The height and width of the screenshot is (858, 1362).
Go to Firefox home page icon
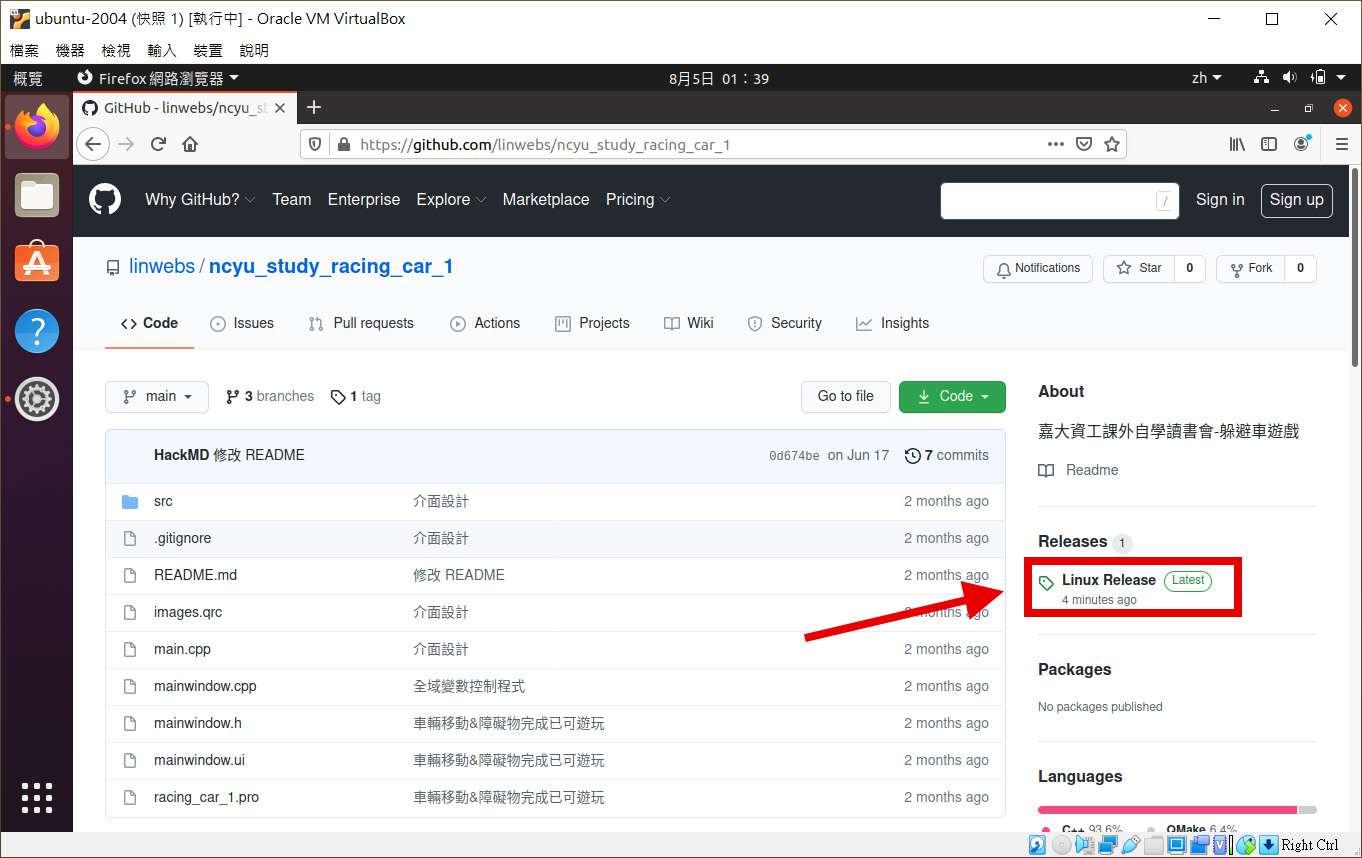click(190, 144)
